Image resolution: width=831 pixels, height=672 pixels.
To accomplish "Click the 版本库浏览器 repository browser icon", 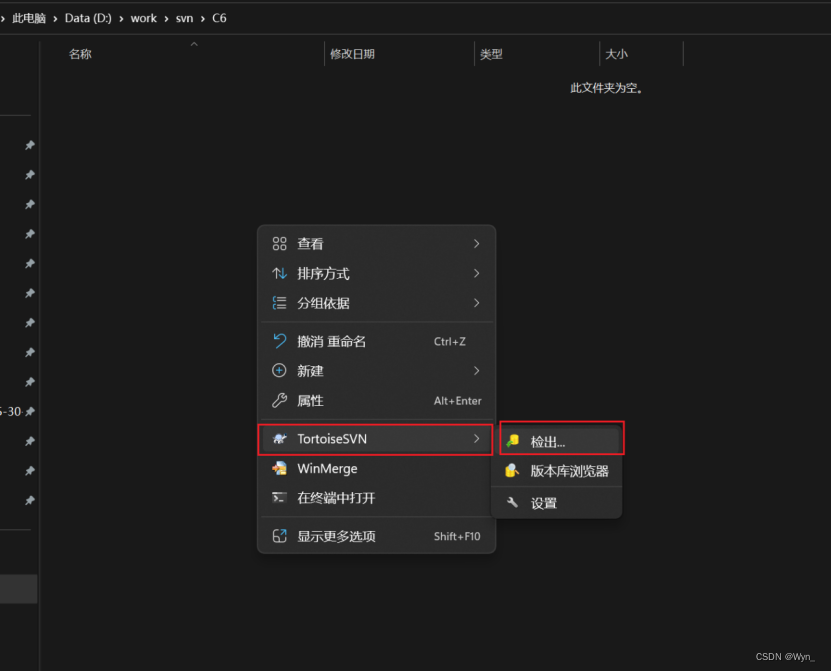I will [x=513, y=470].
